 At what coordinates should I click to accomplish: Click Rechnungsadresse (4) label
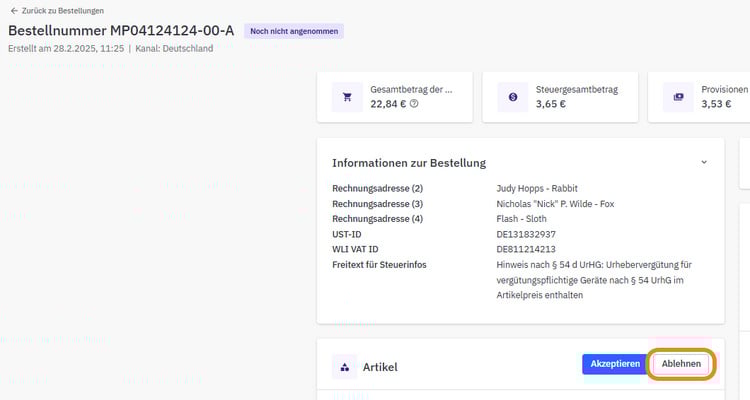click(x=377, y=219)
